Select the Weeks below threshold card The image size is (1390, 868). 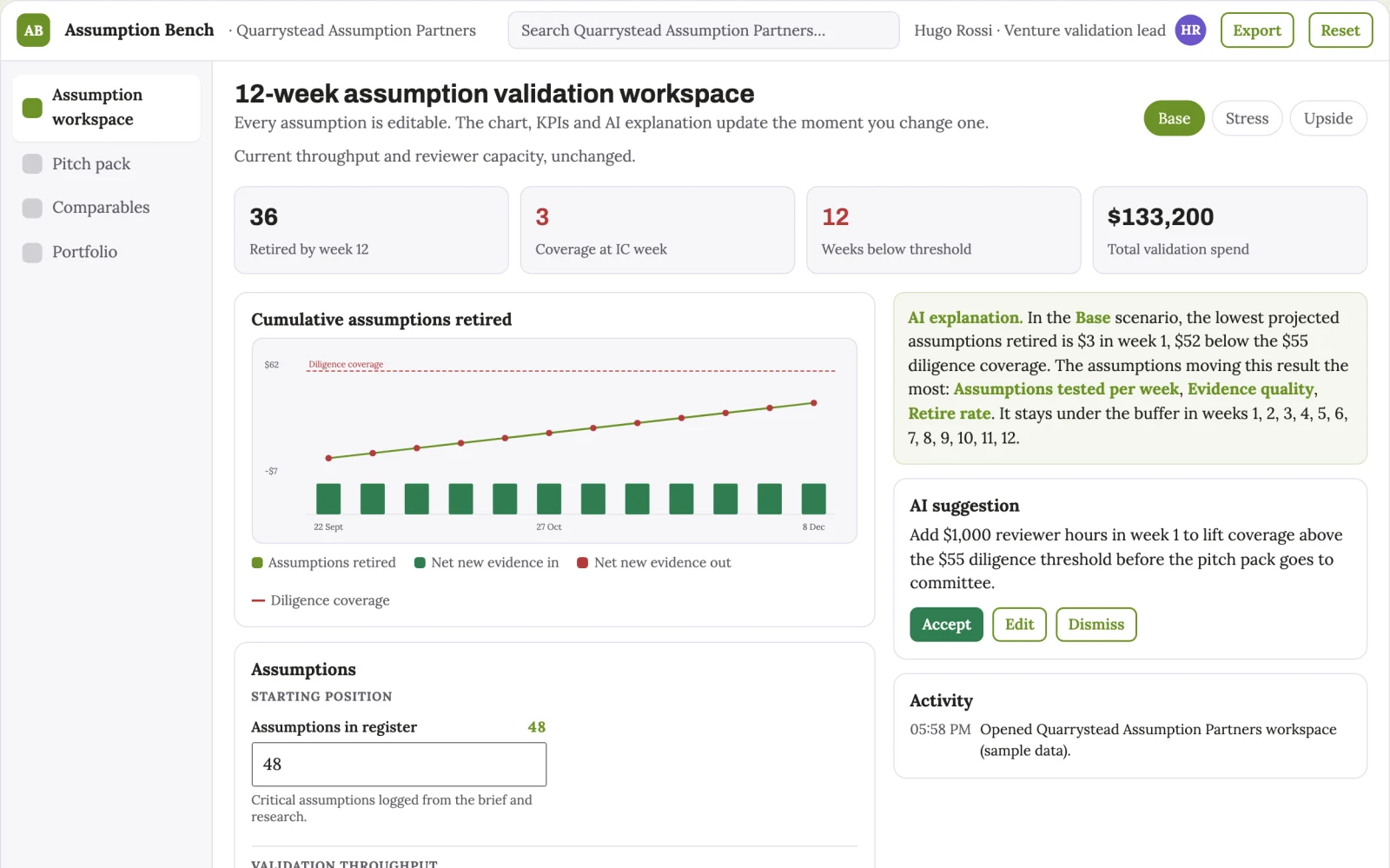pyautogui.click(x=943, y=230)
